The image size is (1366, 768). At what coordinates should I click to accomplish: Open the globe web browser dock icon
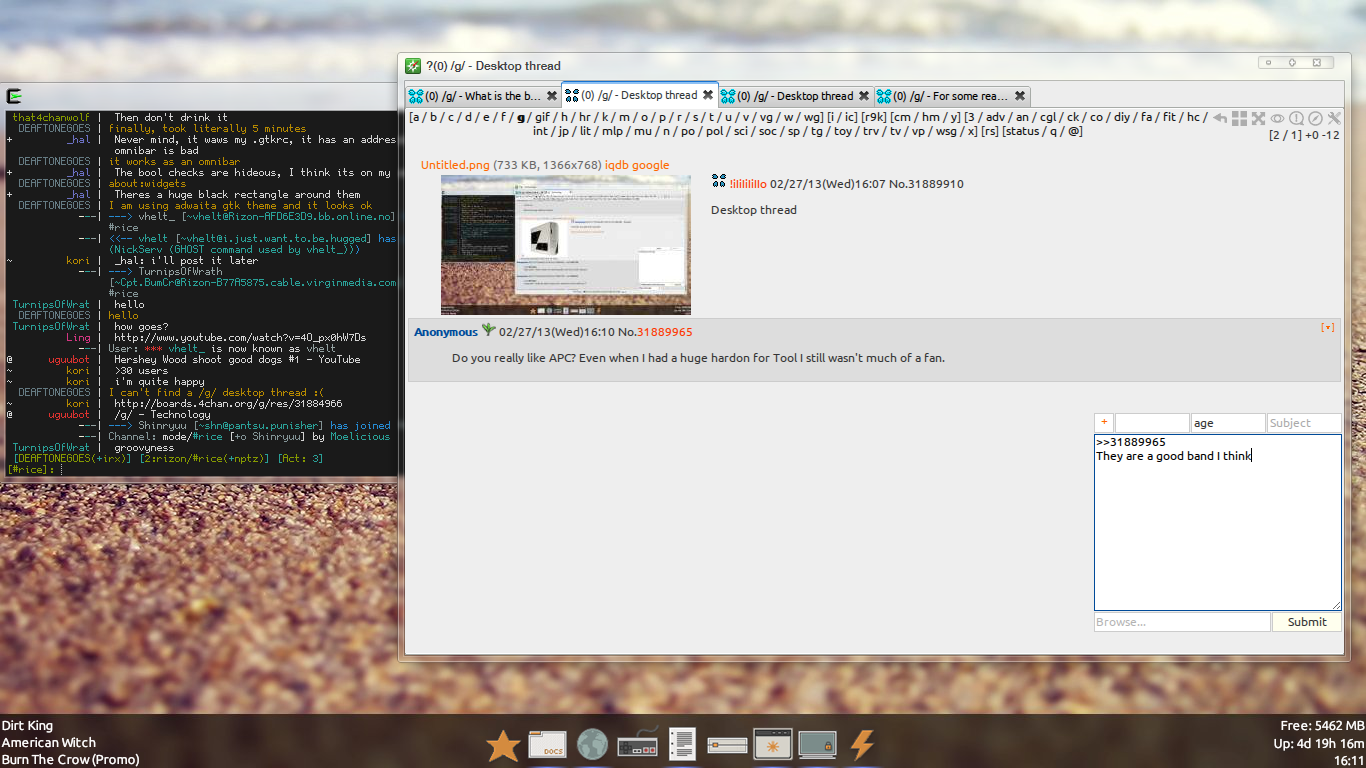point(593,744)
